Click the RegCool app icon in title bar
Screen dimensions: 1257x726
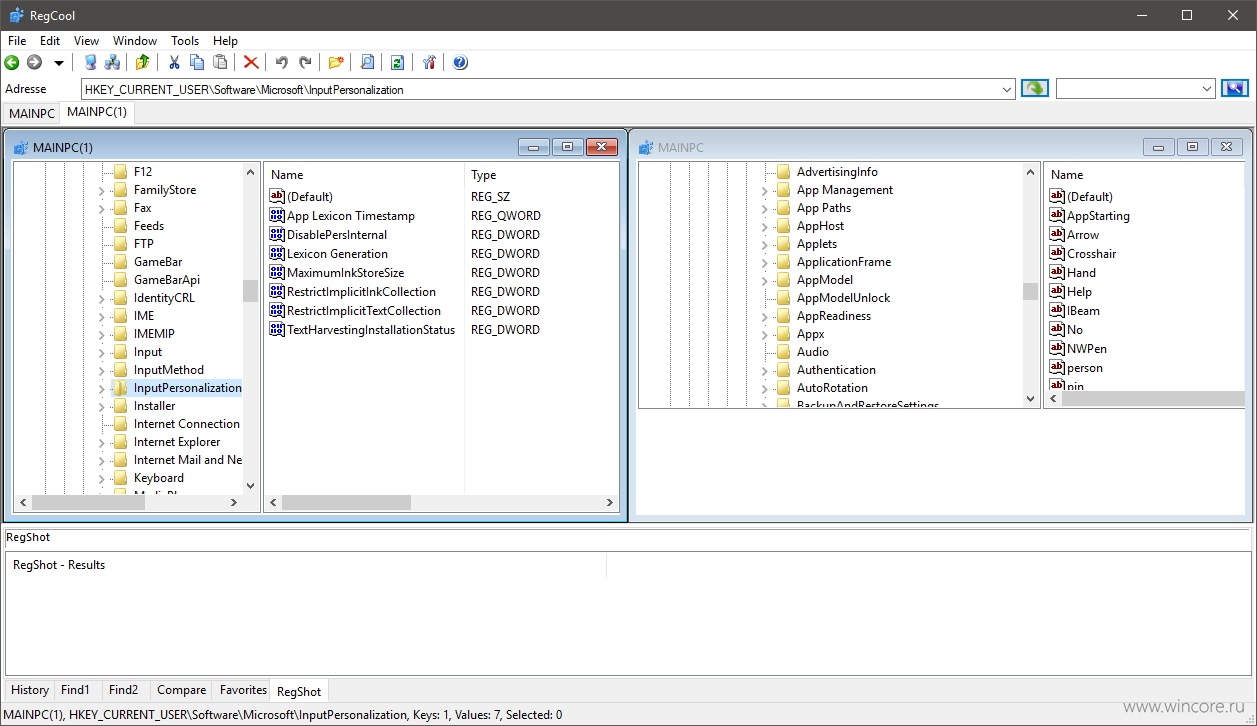[17, 16]
